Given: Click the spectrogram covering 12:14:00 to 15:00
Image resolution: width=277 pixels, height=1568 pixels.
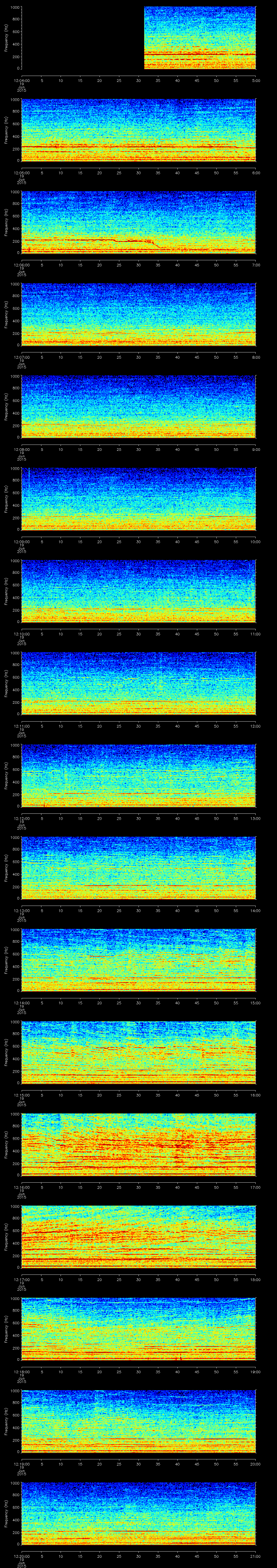Looking at the screenshot, I should coord(139,960).
